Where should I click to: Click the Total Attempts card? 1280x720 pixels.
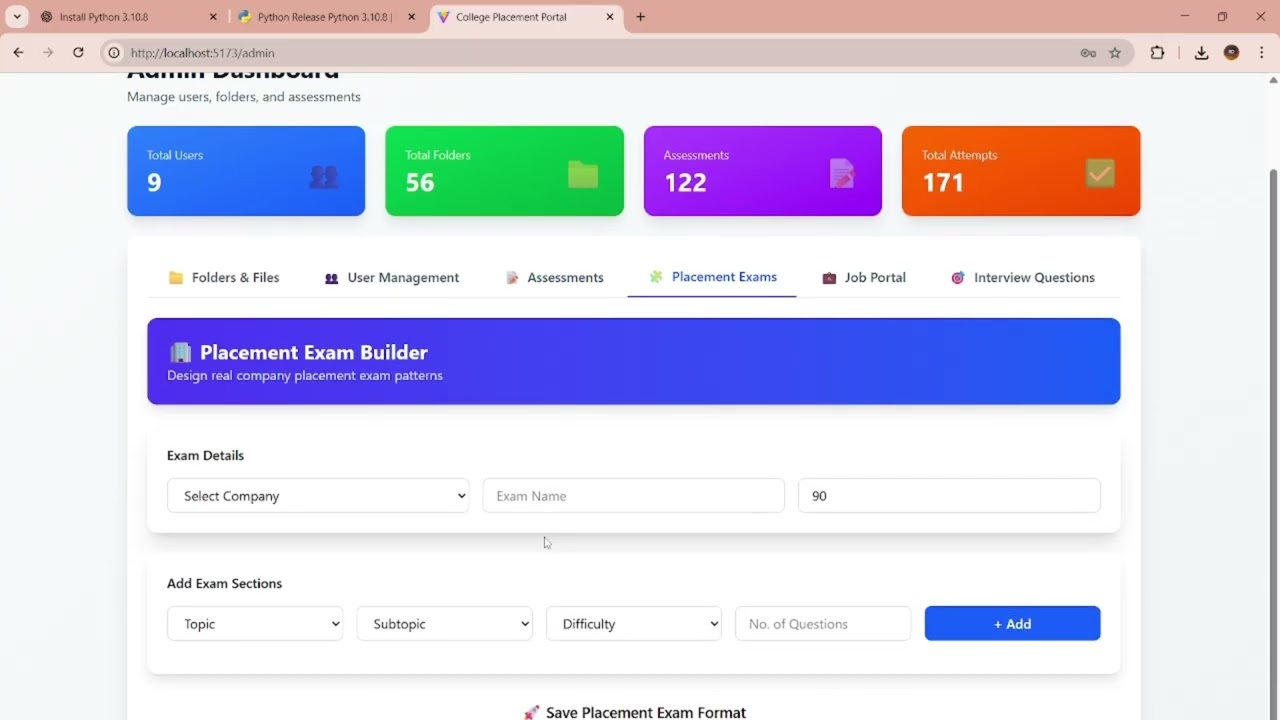(1021, 171)
